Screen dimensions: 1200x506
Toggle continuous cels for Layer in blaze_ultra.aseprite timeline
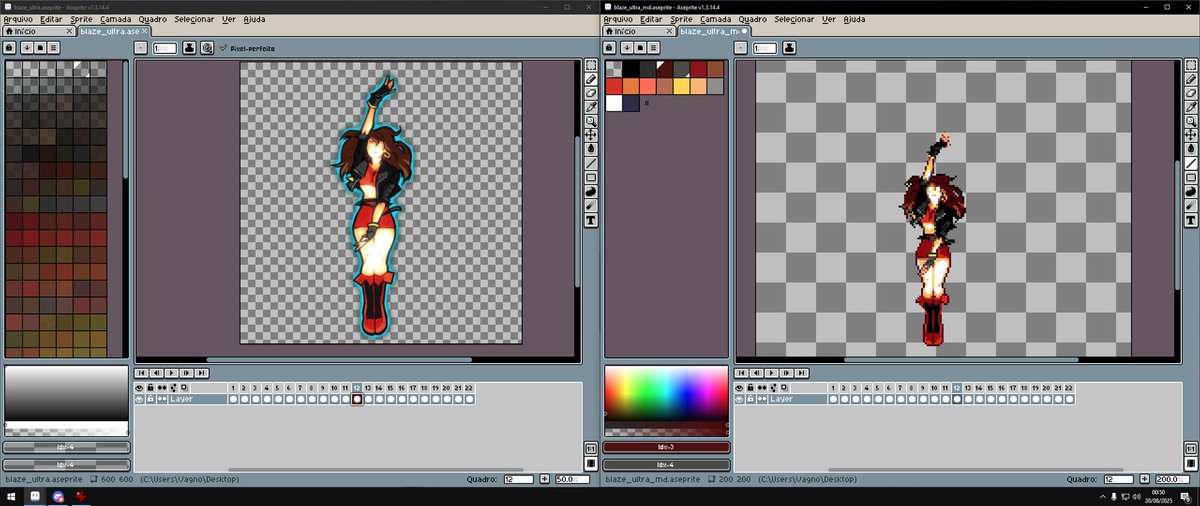pos(162,399)
